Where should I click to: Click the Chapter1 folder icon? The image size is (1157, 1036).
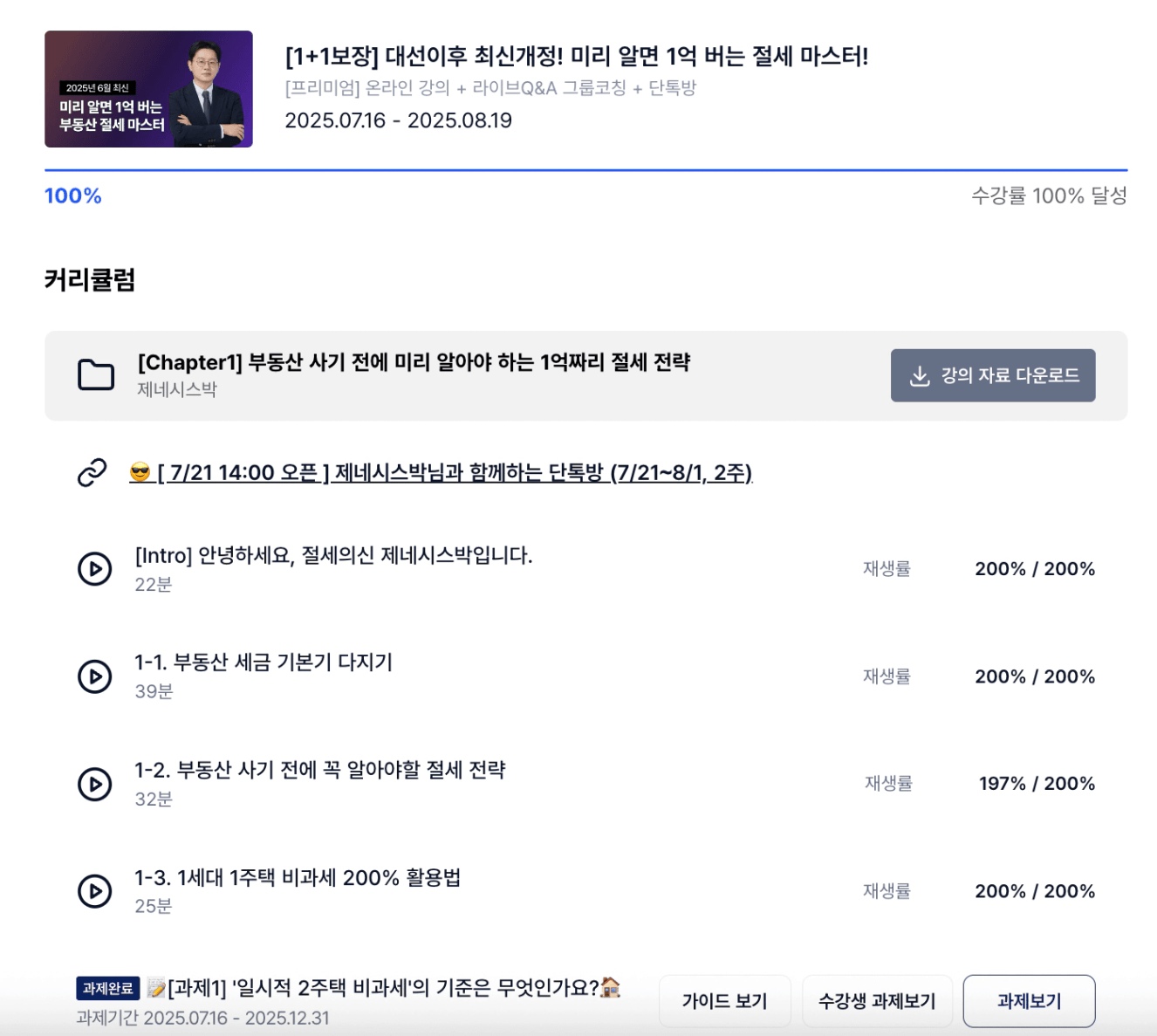(96, 375)
